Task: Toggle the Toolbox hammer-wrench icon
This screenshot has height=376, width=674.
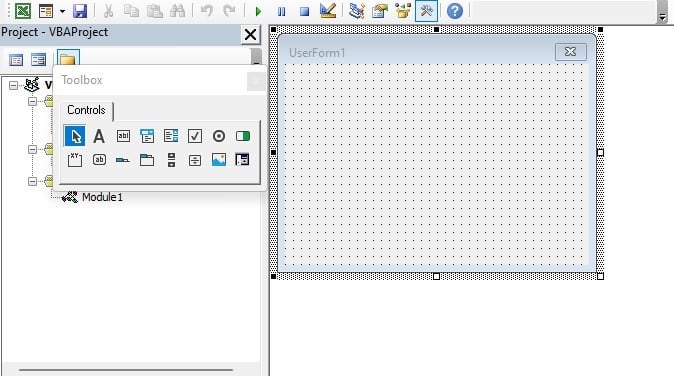Action: (x=426, y=11)
